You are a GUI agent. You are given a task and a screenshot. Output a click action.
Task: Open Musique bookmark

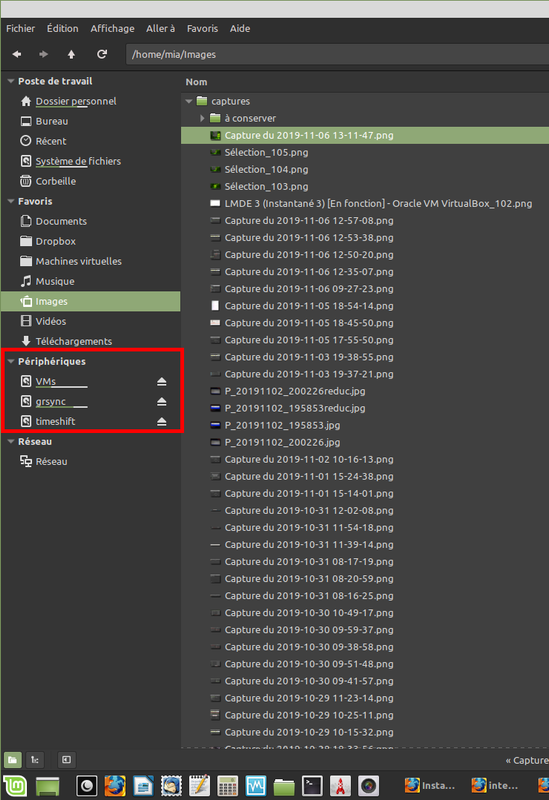(55, 281)
